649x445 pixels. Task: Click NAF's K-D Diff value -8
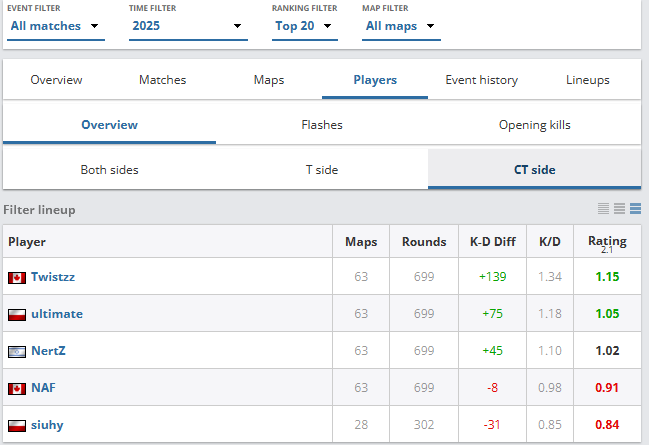(x=493, y=388)
